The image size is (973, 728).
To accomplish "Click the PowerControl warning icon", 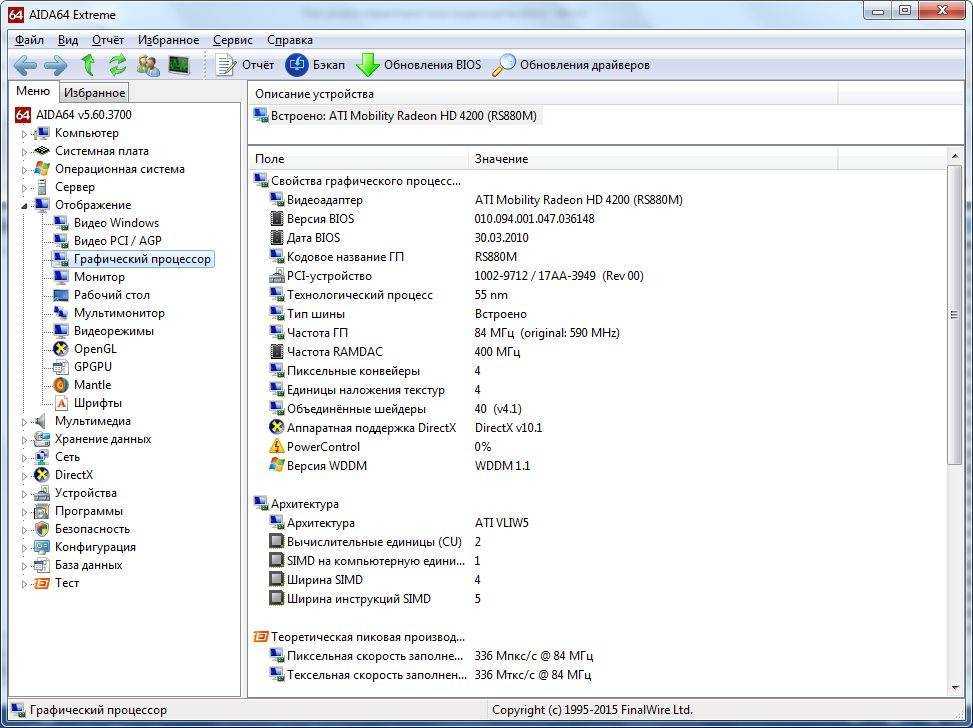I will coord(276,446).
